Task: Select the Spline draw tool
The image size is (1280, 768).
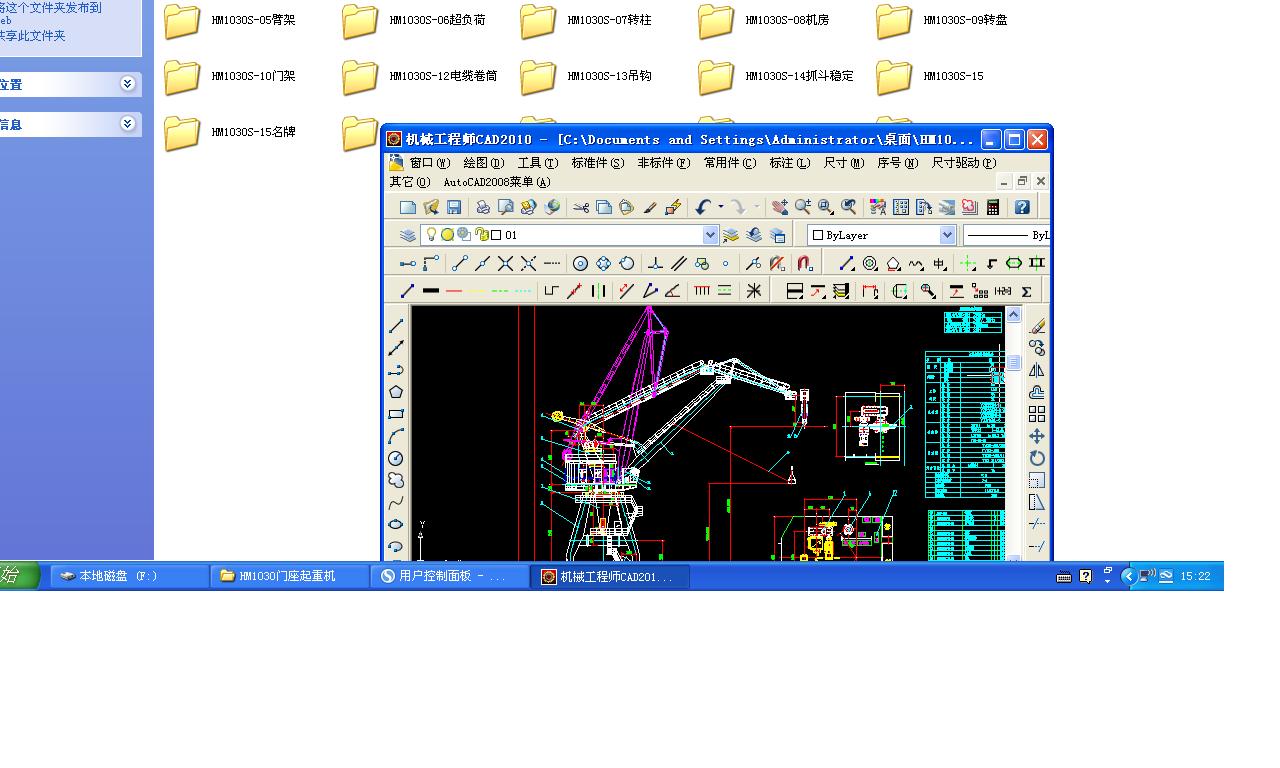Action: [x=396, y=502]
